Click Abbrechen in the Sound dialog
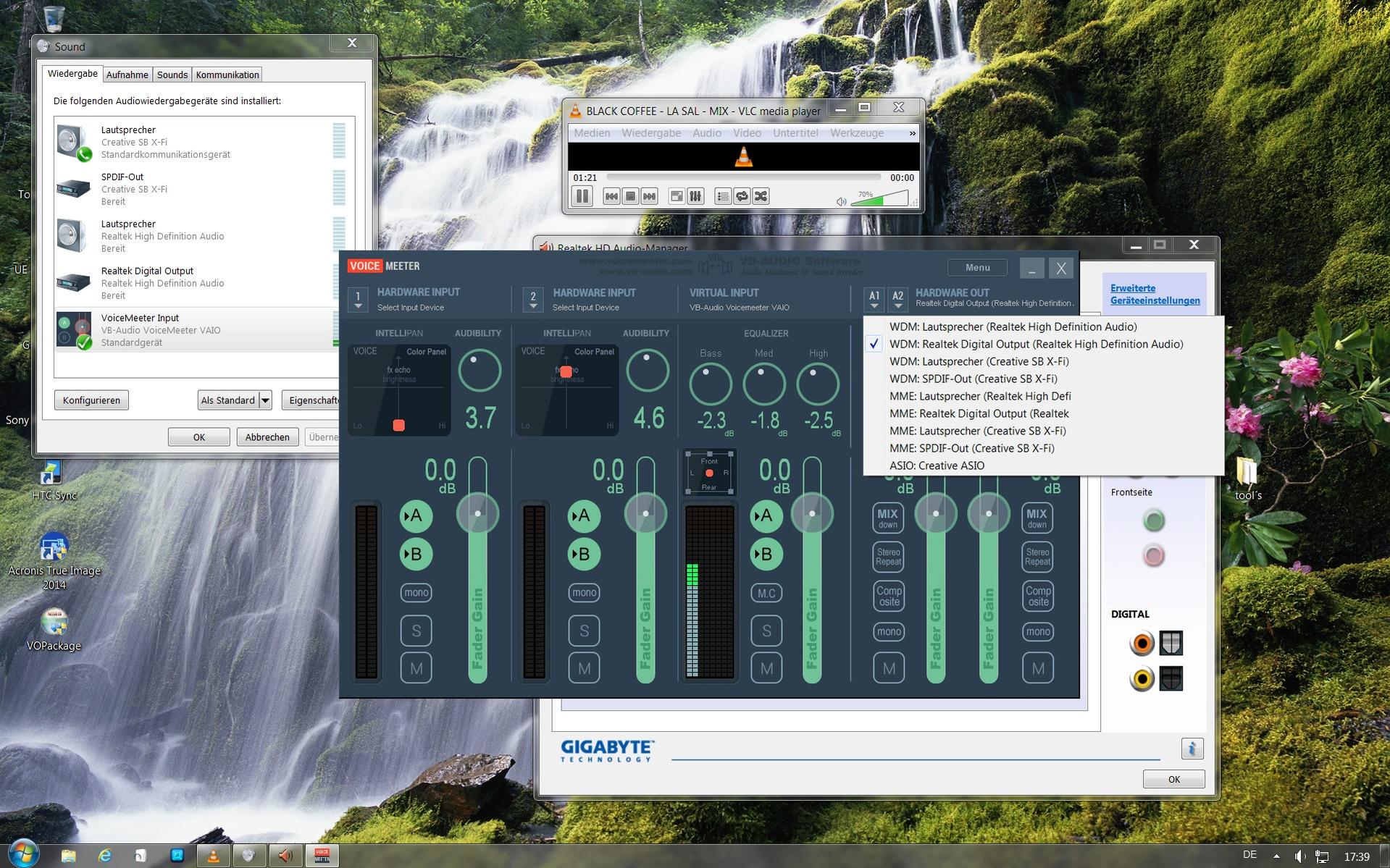1390x868 pixels. click(x=267, y=437)
